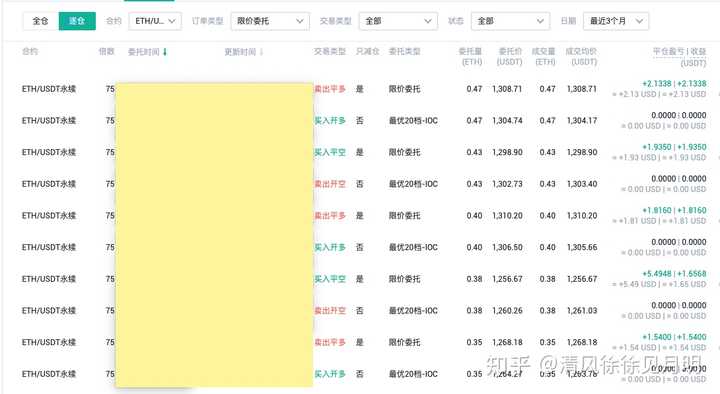Screen dimensions: 720x394
Task: Click the 成交均价 column header
Action: (x=581, y=56)
